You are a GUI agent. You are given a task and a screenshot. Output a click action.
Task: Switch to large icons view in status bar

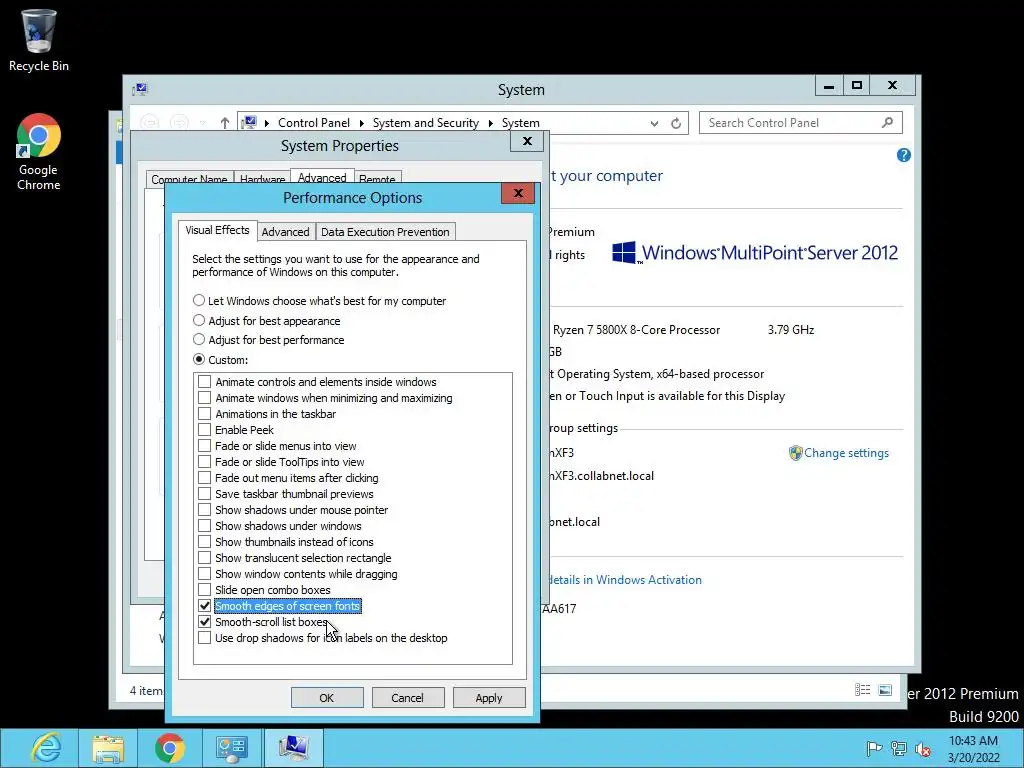click(x=885, y=690)
